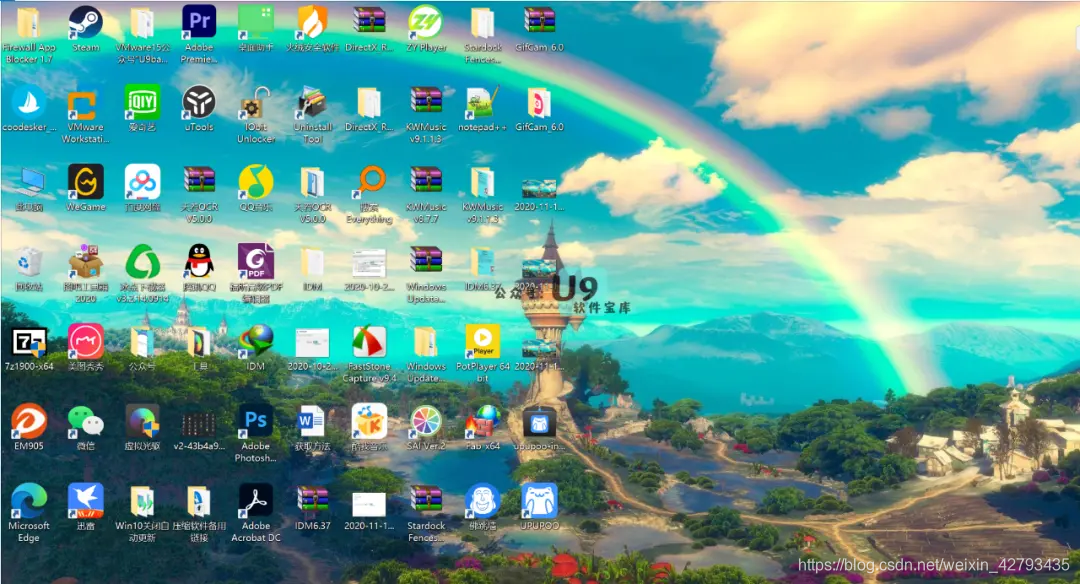Launch the Fab x64 firewall shortcut
1080x584 pixels.
point(483,421)
